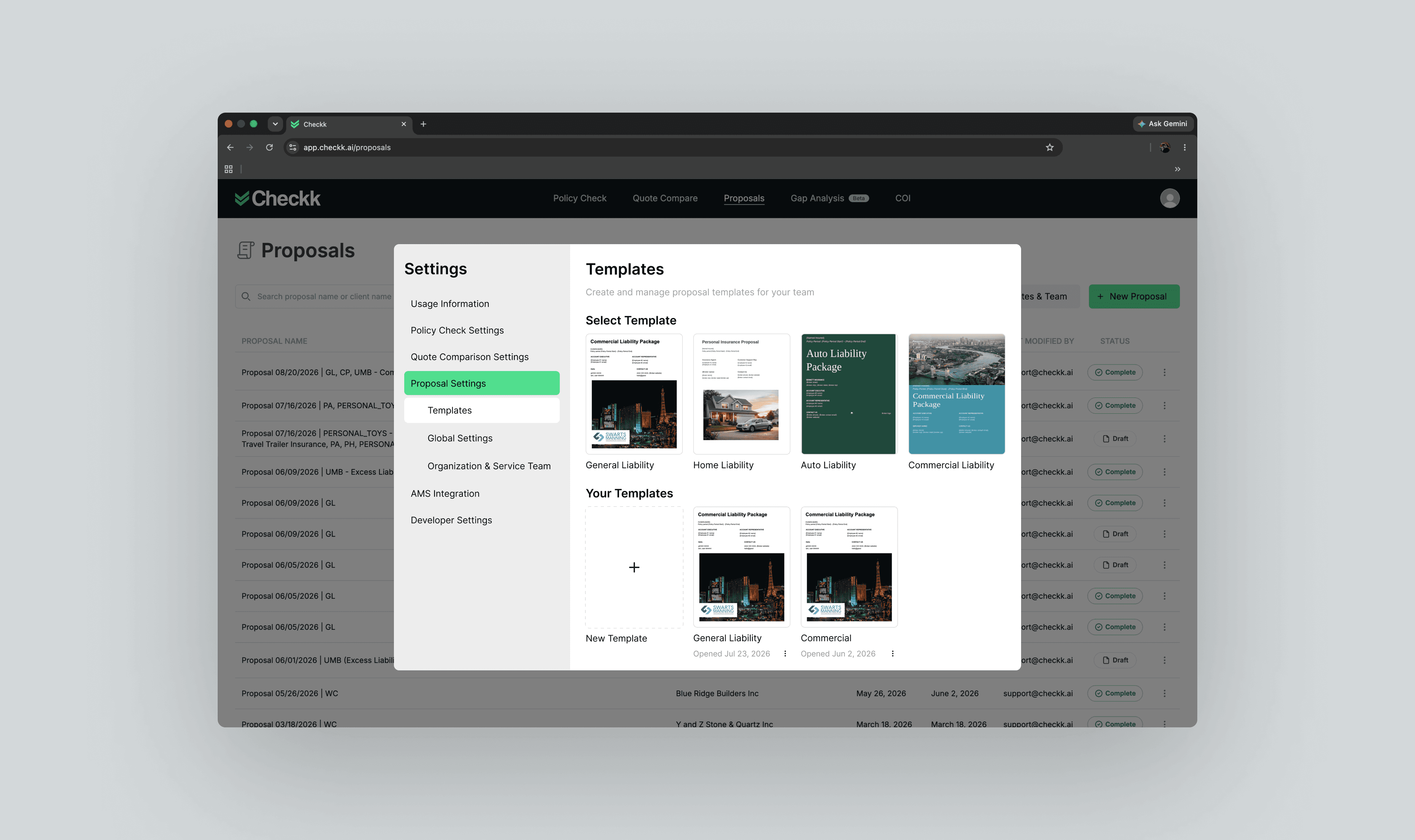The image size is (1415, 840).
Task: Select Usage Information in Settings
Action: (x=482, y=304)
